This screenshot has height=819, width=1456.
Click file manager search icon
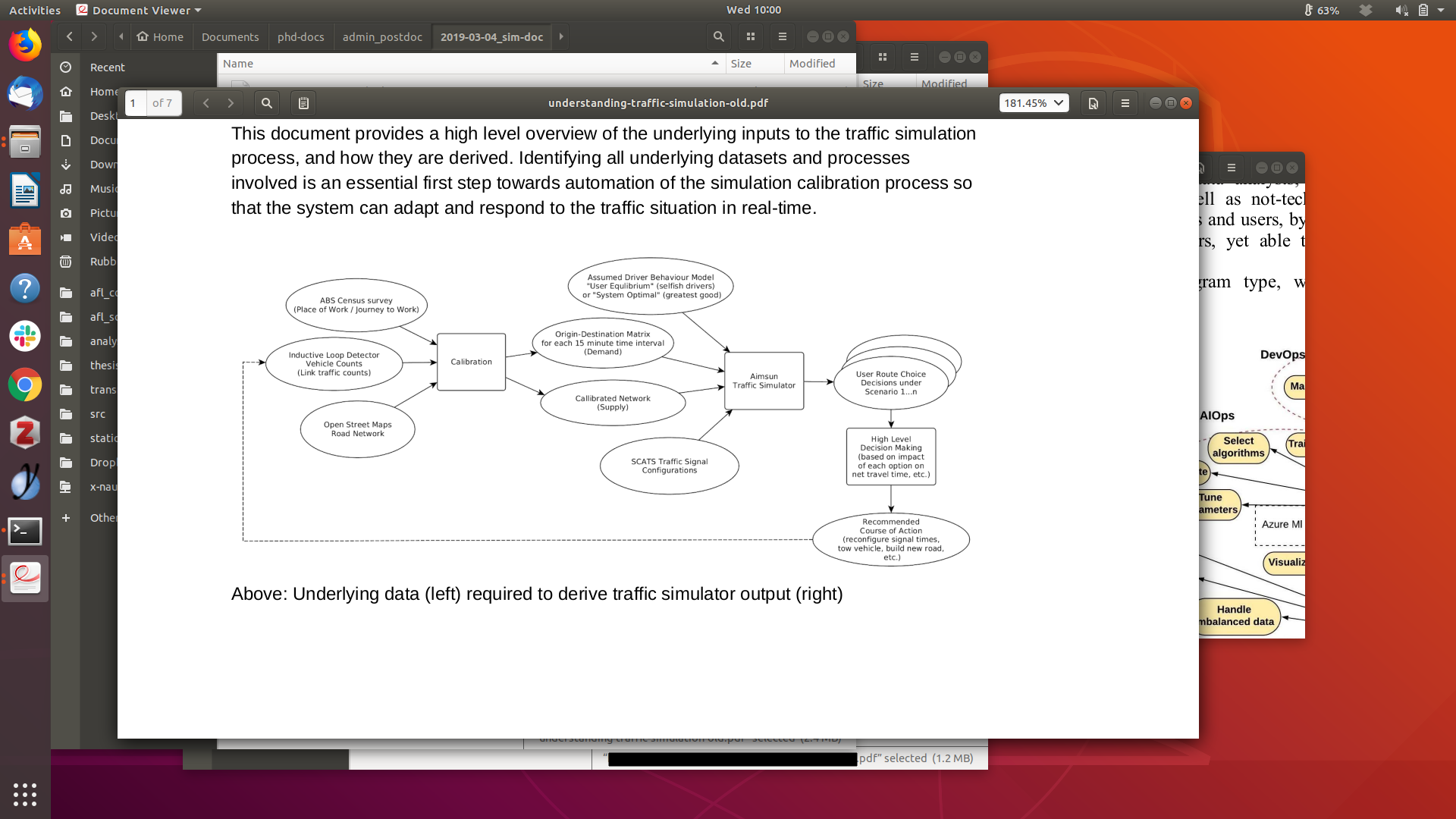point(718,36)
